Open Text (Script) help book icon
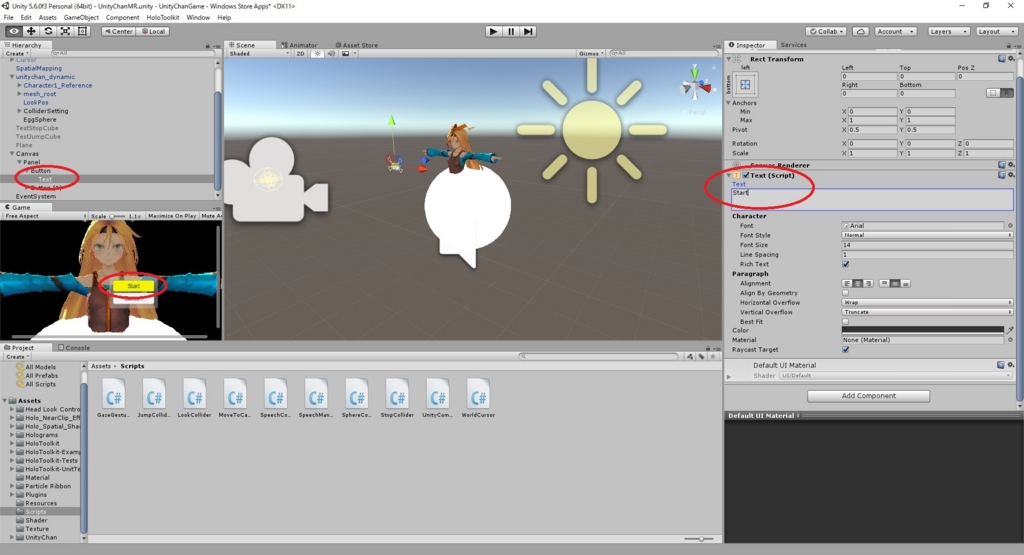 (1002, 175)
